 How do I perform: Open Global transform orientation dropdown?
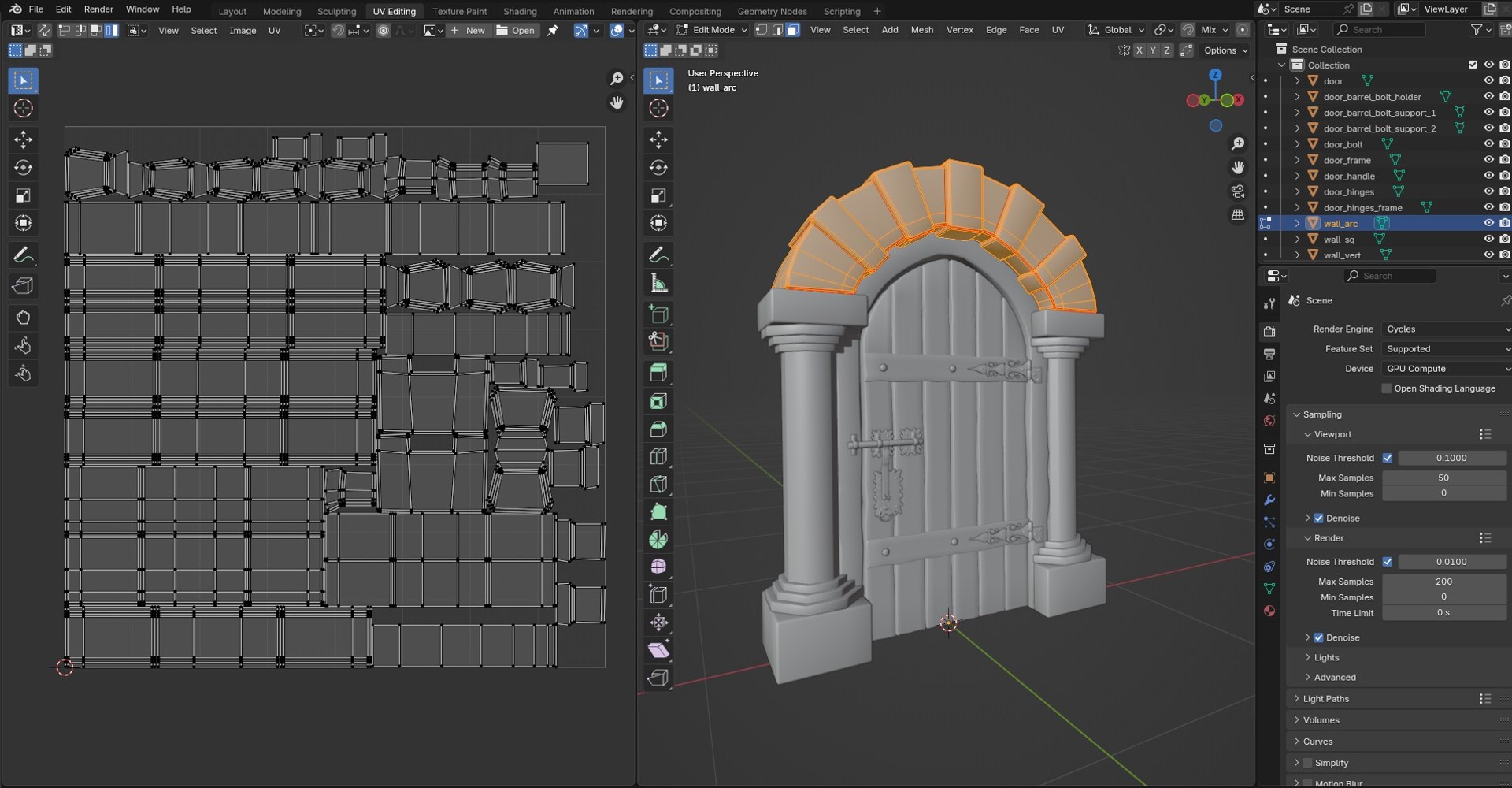[1117, 30]
